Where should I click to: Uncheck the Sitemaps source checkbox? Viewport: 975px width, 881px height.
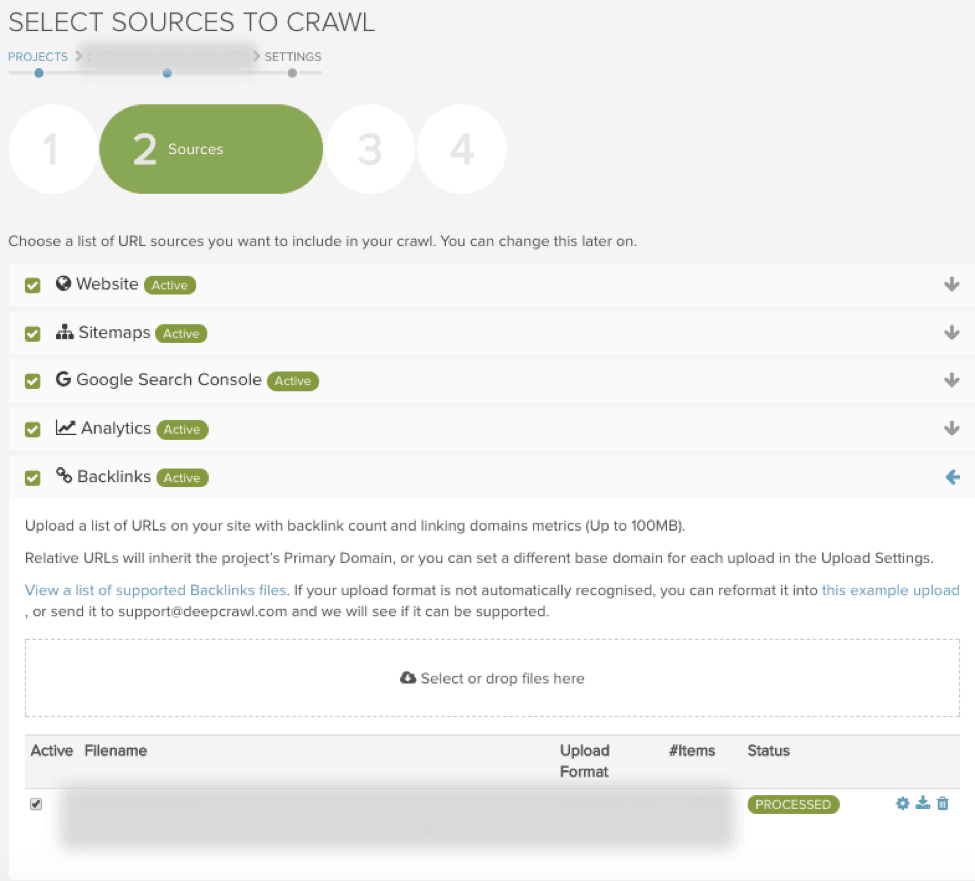click(32, 334)
